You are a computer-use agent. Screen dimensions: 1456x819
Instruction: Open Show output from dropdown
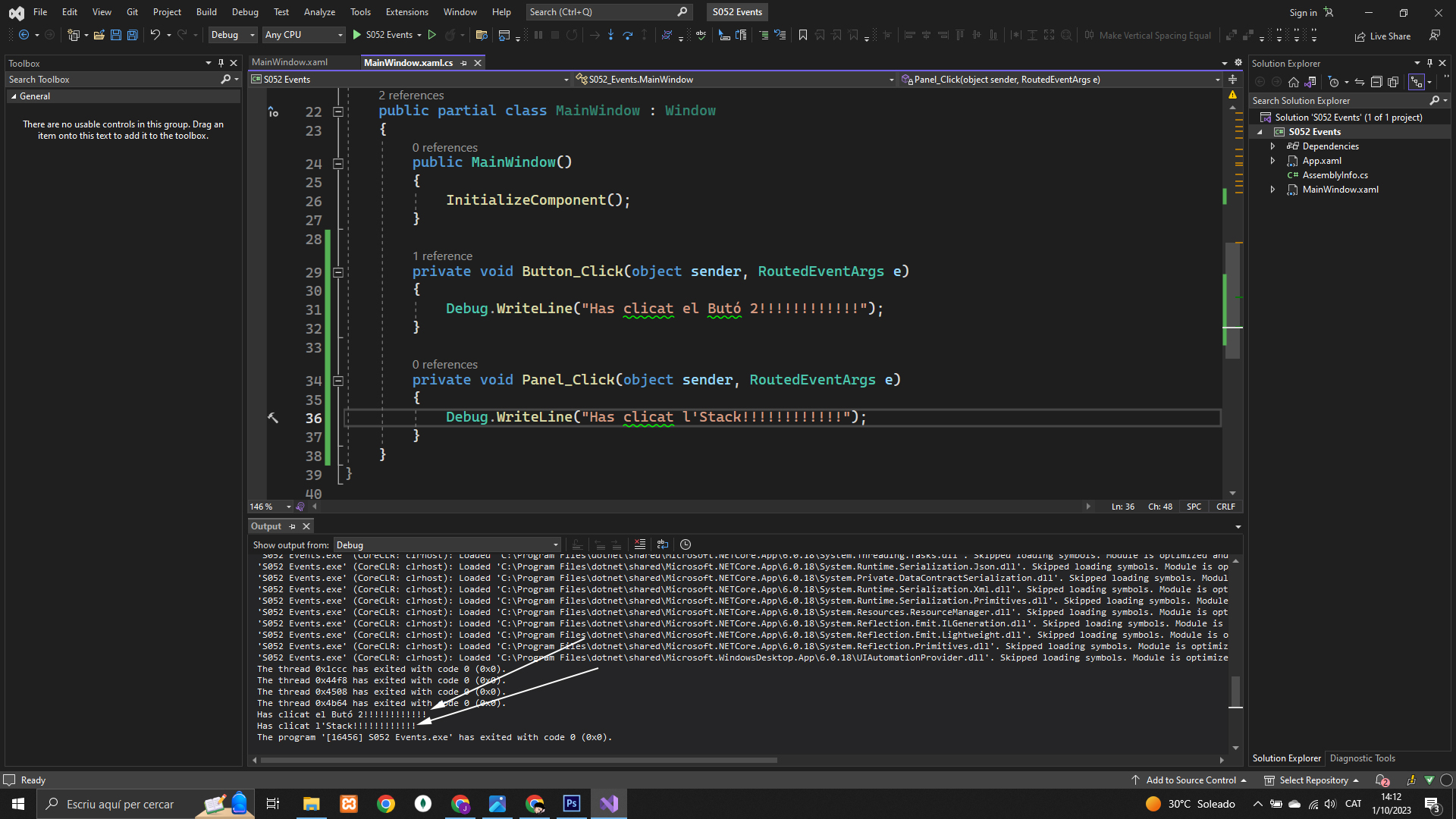coord(447,545)
